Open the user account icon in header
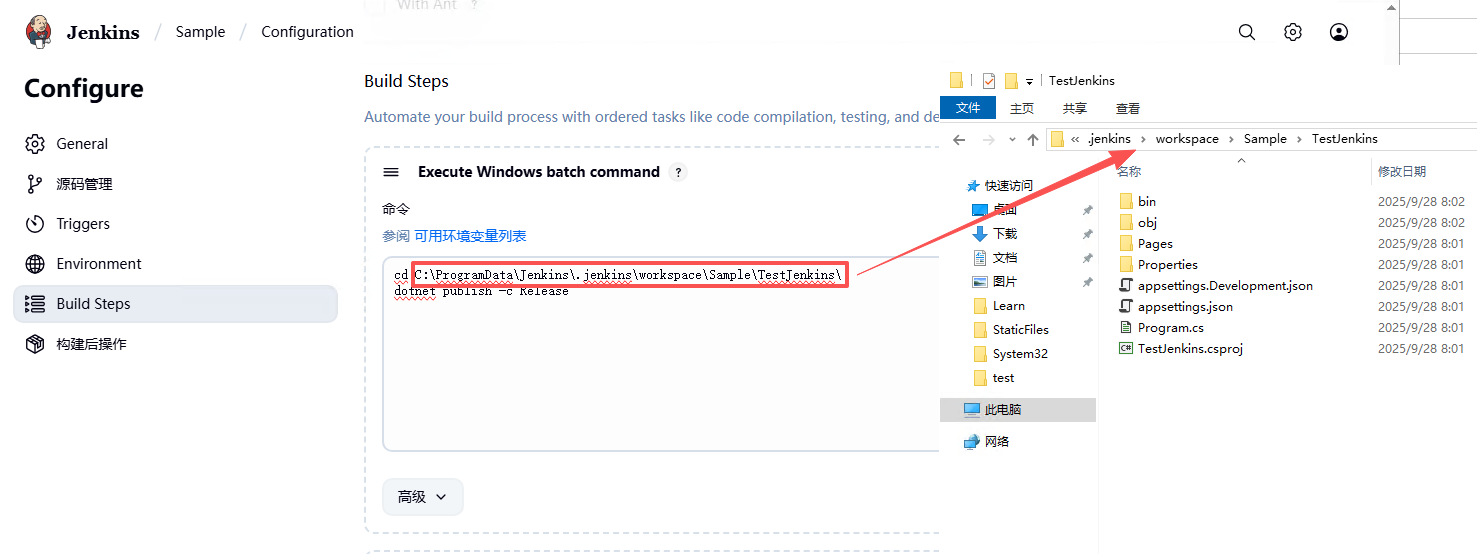Viewport: 1477px width, 554px height. 1339,32
